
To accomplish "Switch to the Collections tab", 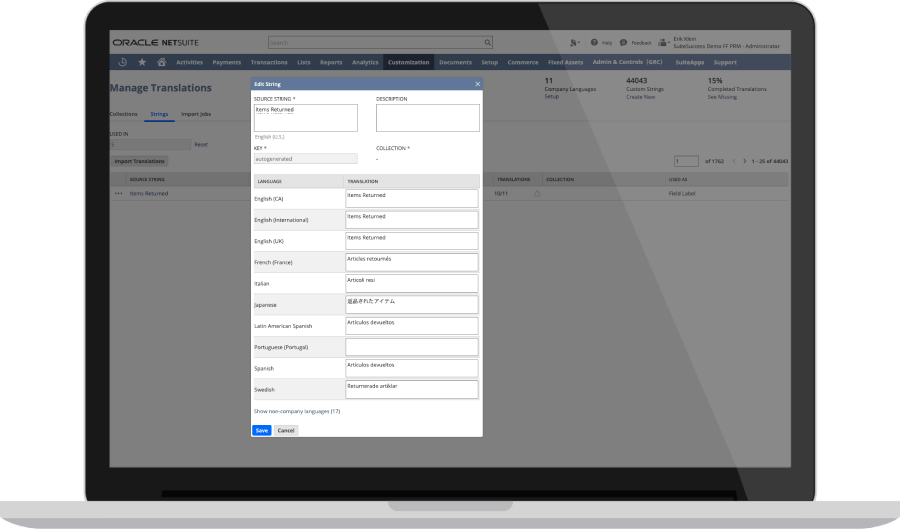I will pyautogui.click(x=123, y=114).
